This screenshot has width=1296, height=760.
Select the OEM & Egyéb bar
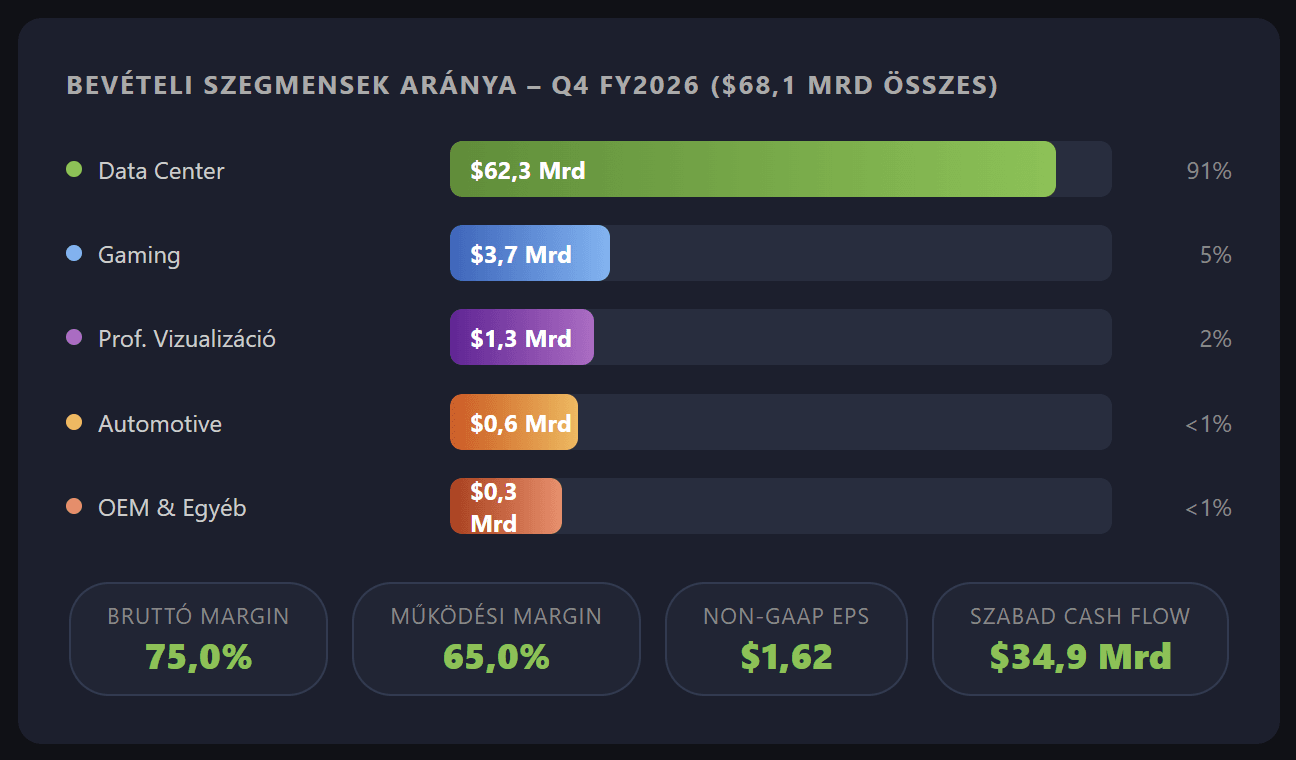[505, 505]
